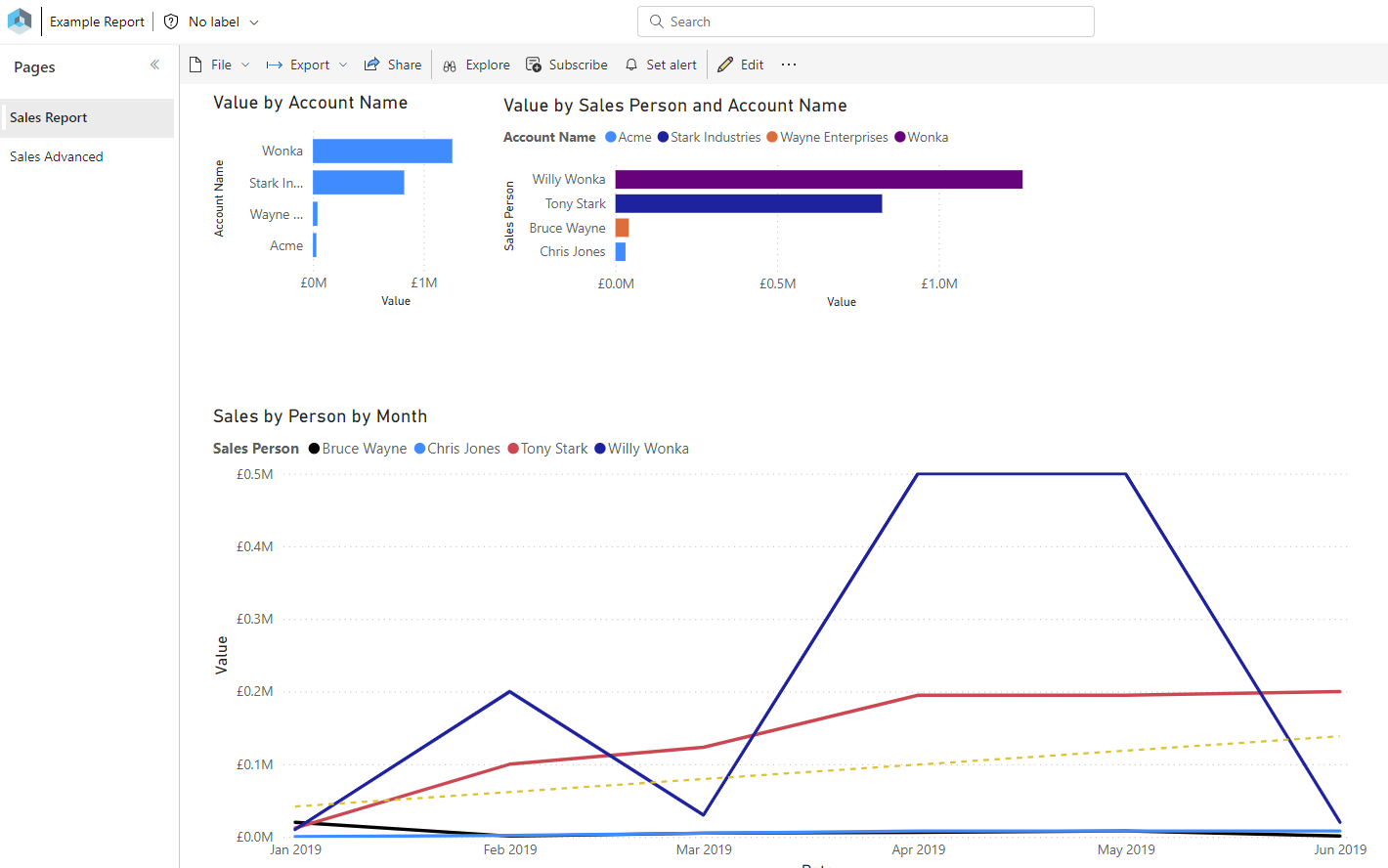Click the Edit pencil icon
The width and height of the screenshot is (1388, 868).
pyautogui.click(x=725, y=65)
